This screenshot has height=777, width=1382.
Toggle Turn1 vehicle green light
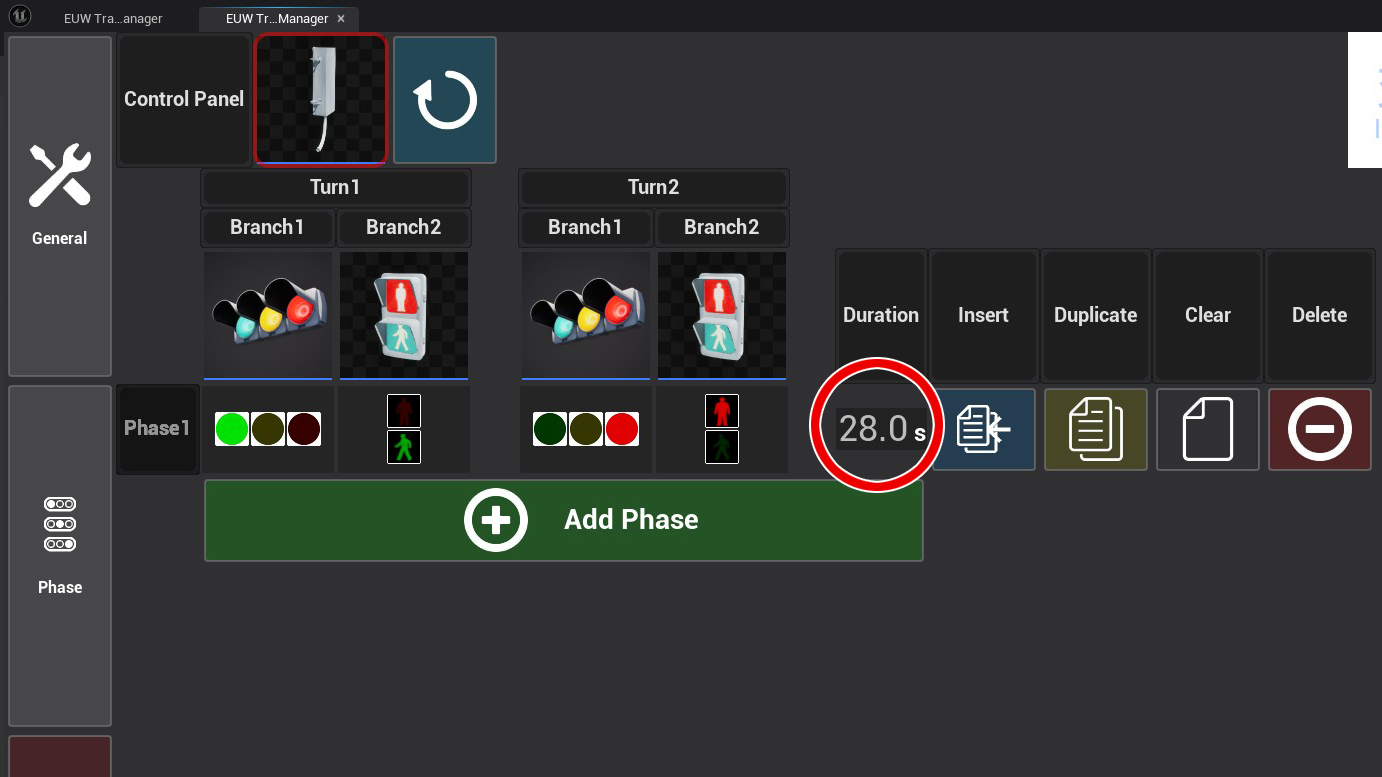pos(232,429)
